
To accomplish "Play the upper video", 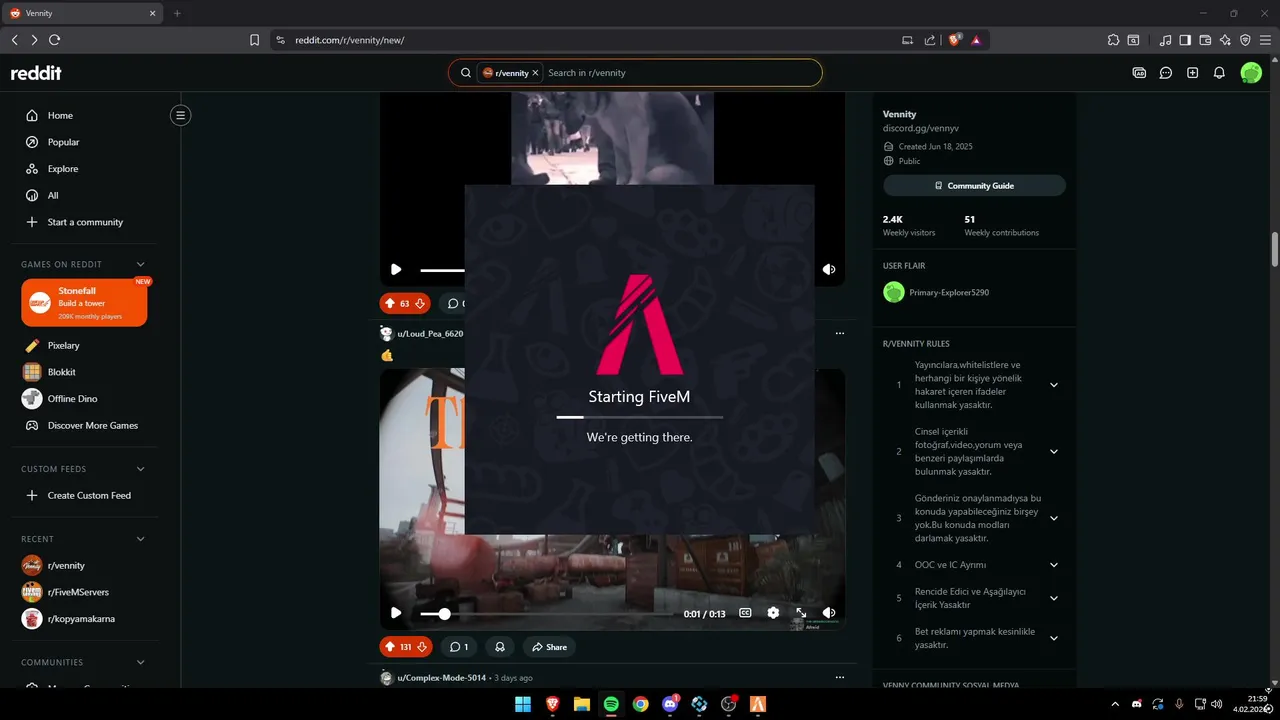I will 396,269.
